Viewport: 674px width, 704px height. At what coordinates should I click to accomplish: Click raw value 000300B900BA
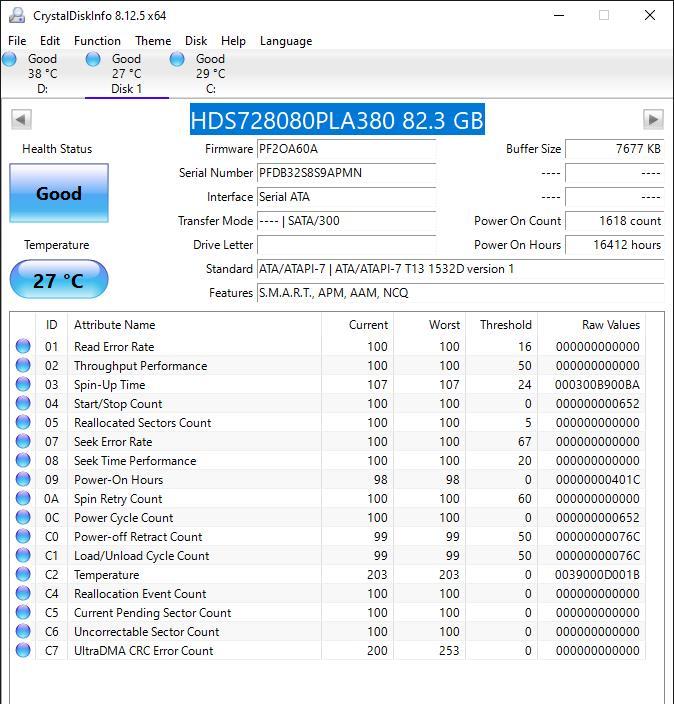[597, 385]
